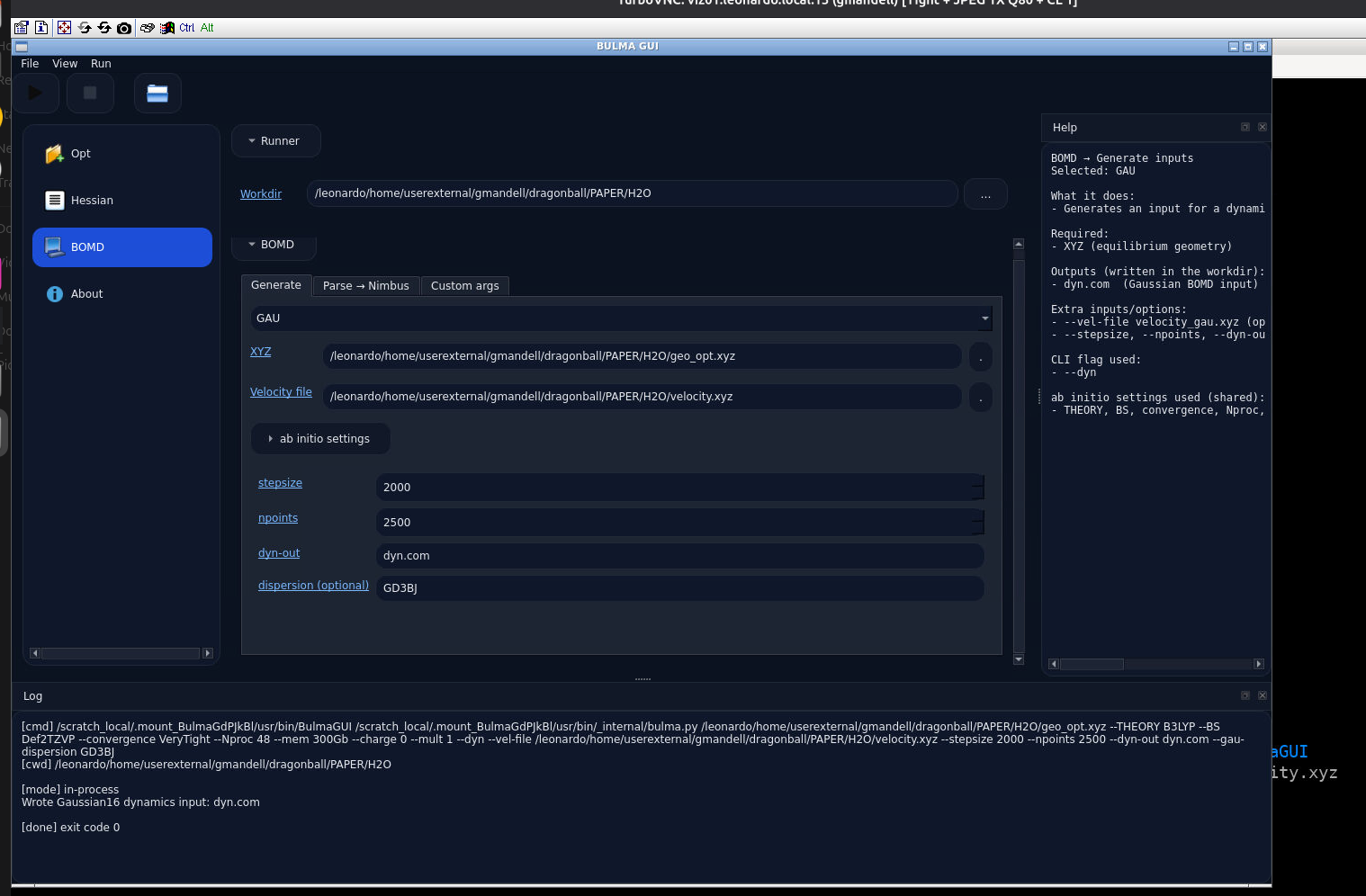1366x896 pixels.
Task: Click the XYZ link label
Action: [261, 352]
